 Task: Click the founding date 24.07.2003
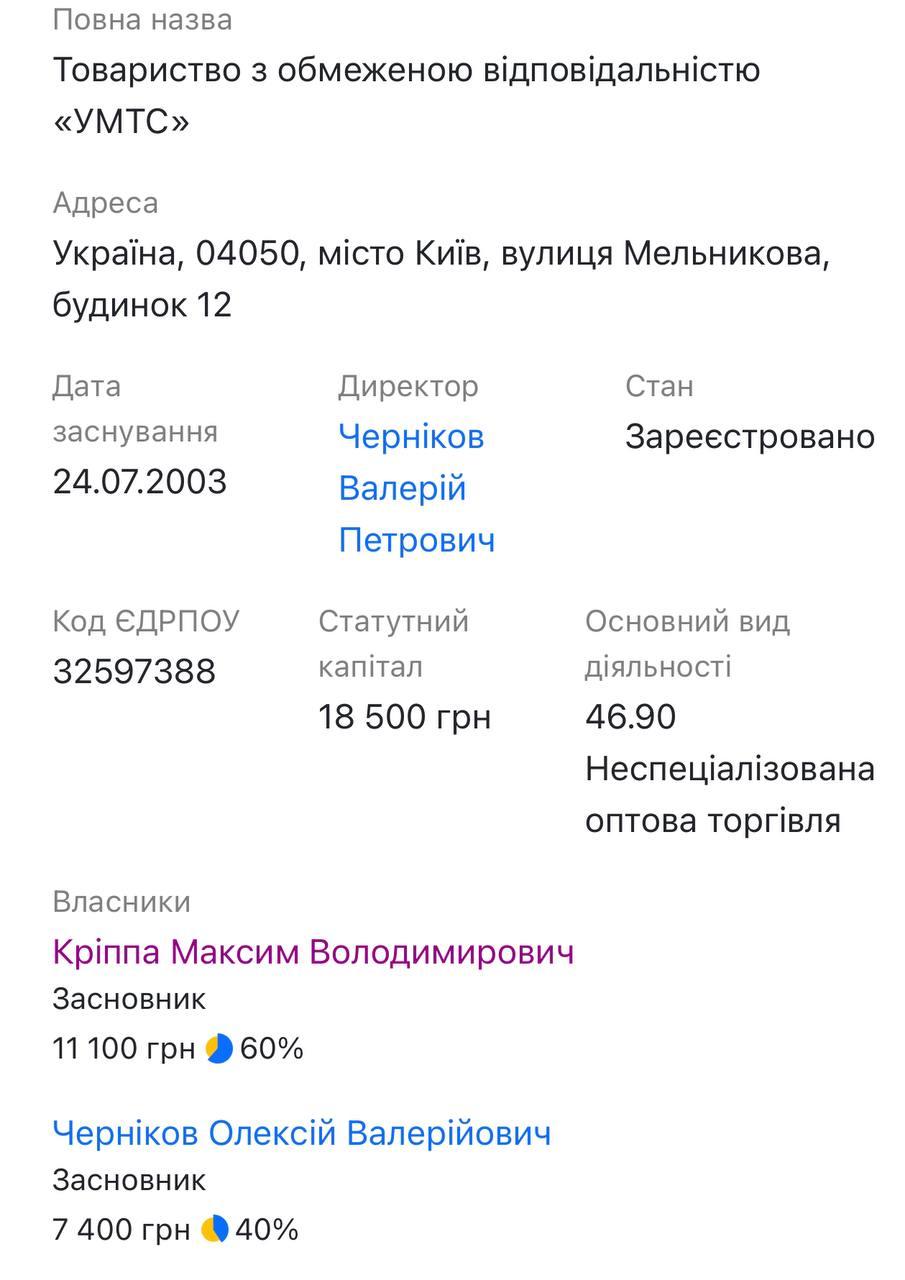pos(140,481)
